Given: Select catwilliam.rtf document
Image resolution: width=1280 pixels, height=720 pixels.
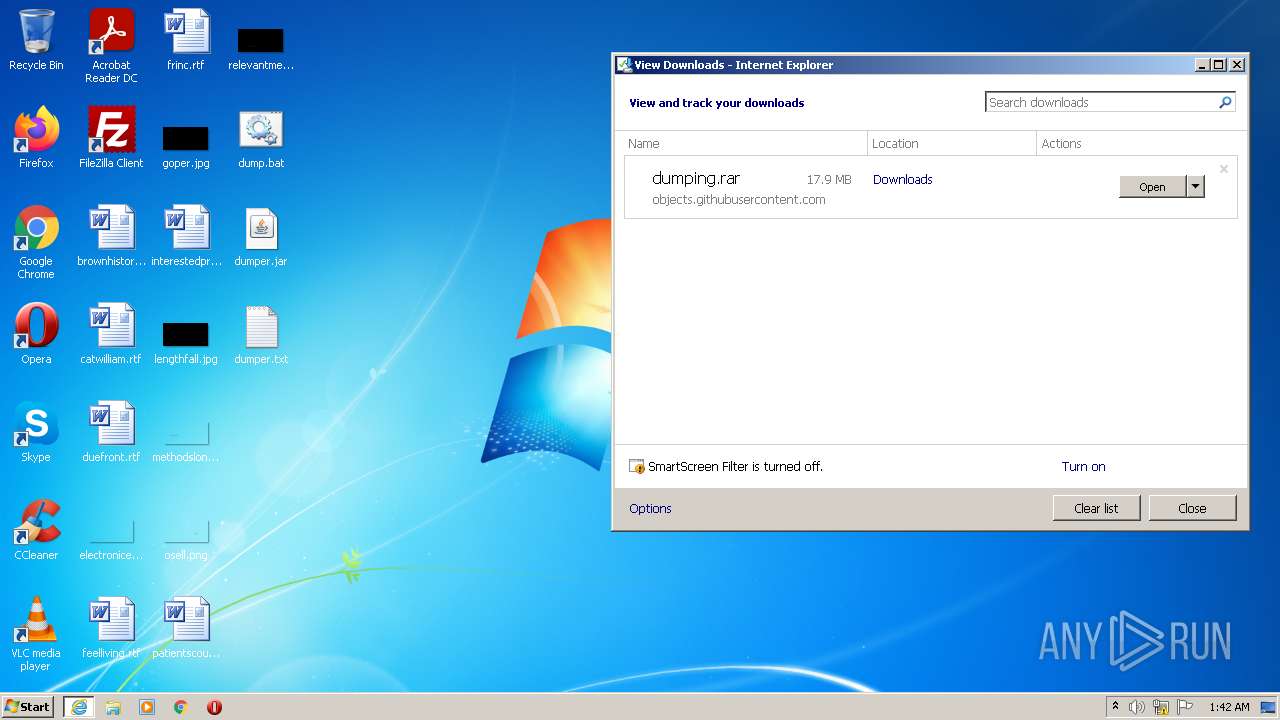Looking at the screenshot, I should coord(111,334).
